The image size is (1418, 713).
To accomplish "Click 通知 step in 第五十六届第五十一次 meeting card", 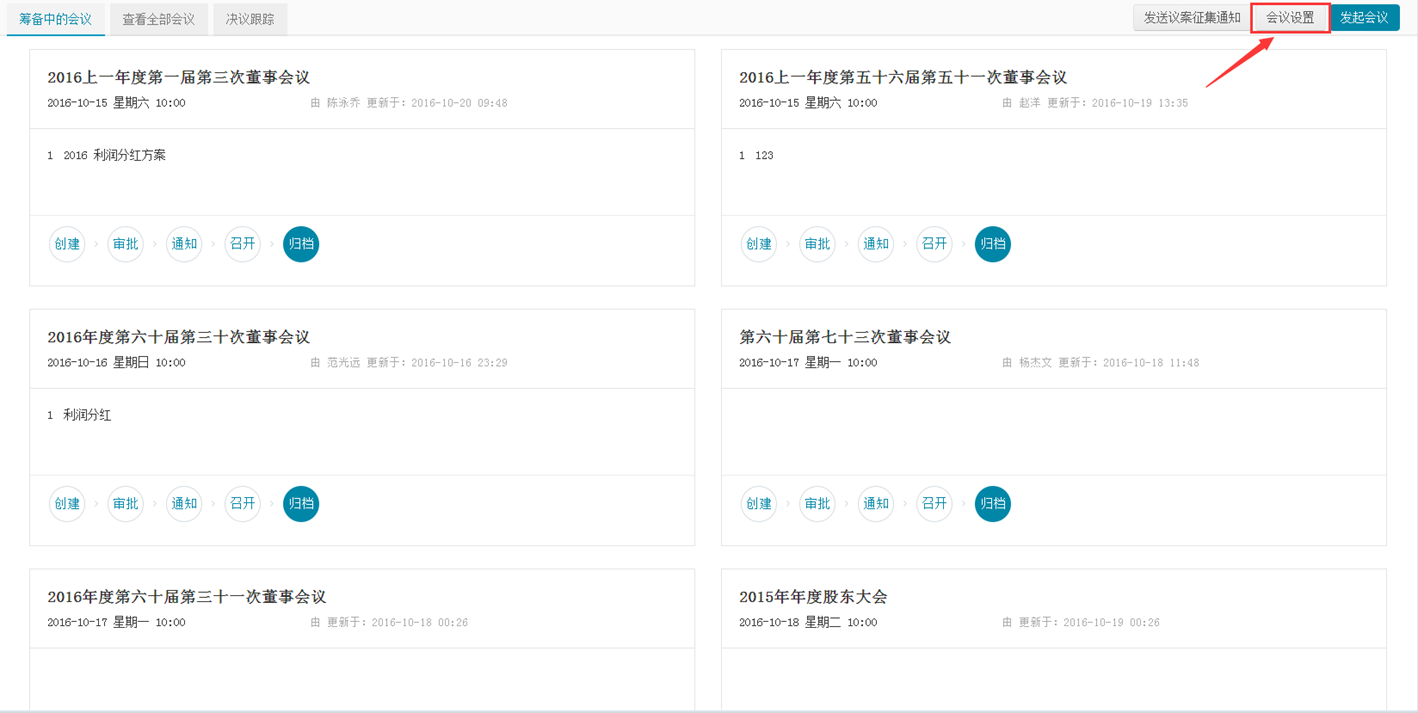I will [x=876, y=244].
